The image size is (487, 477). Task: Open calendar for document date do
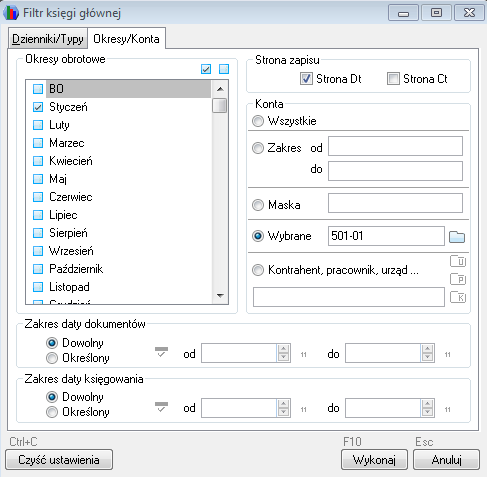pyautogui.click(x=447, y=354)
